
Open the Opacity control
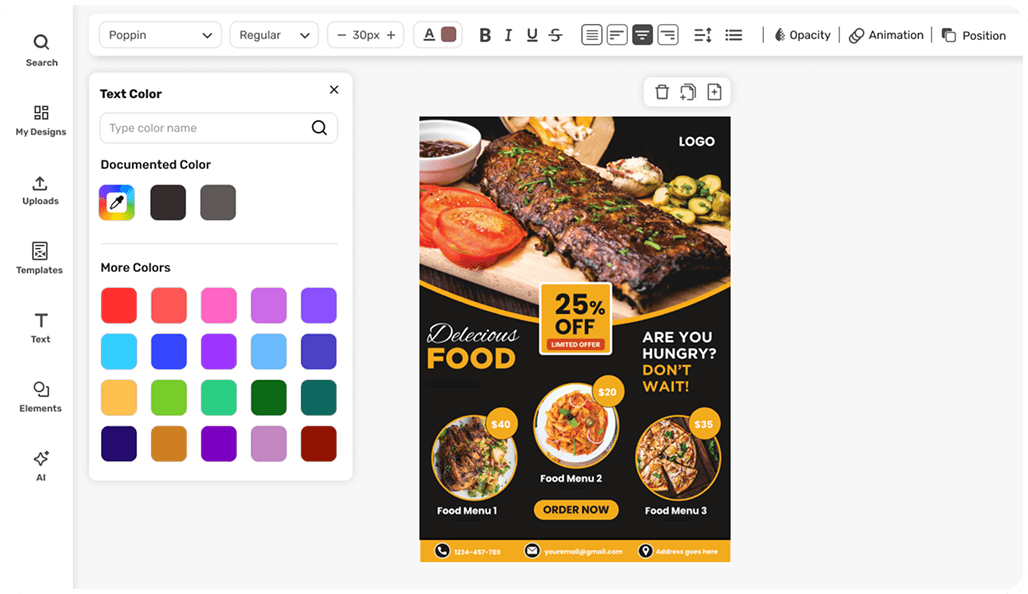801,34
